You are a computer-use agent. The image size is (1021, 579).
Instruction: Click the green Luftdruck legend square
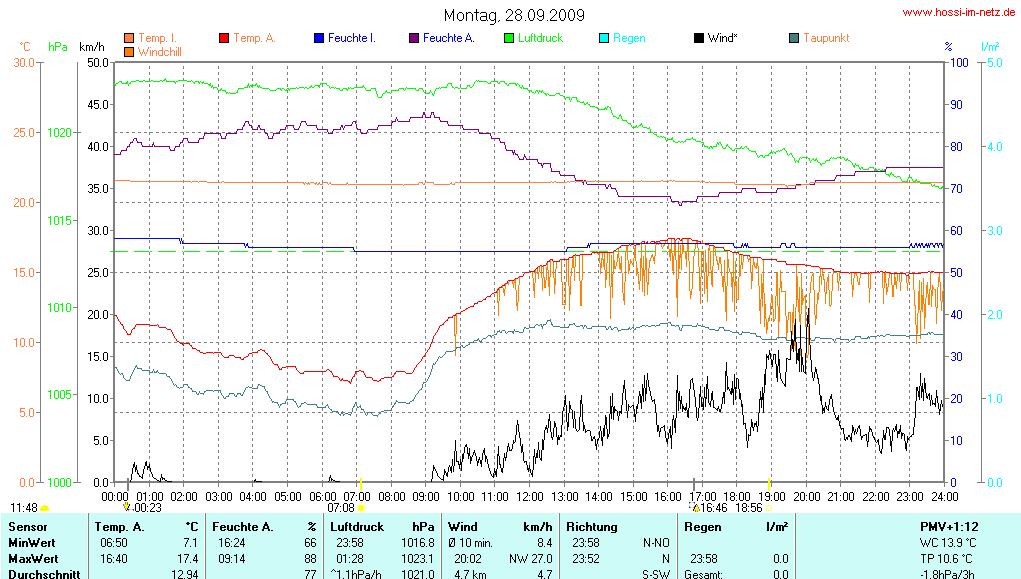click(509, 38)
